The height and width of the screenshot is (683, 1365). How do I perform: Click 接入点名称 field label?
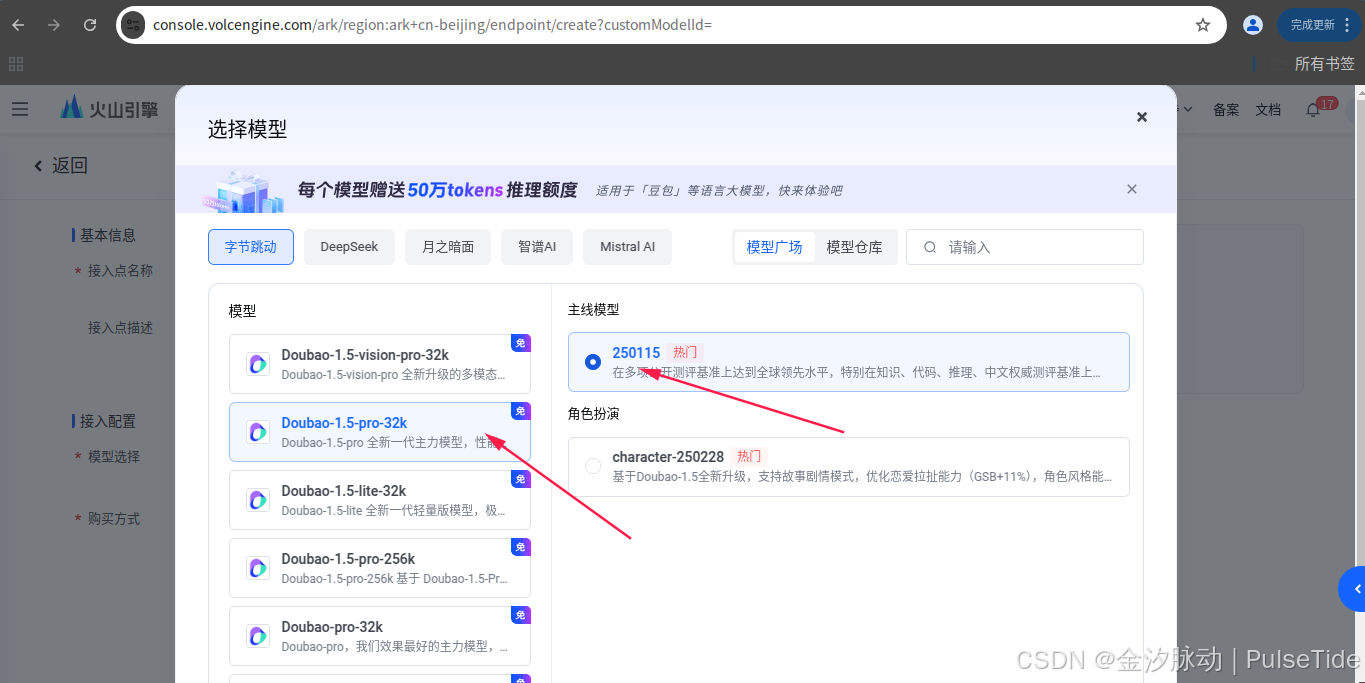[x=120, y=271]
